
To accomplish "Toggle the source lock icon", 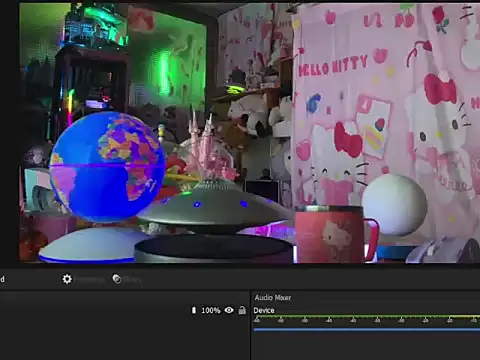I will pos(242,311).
